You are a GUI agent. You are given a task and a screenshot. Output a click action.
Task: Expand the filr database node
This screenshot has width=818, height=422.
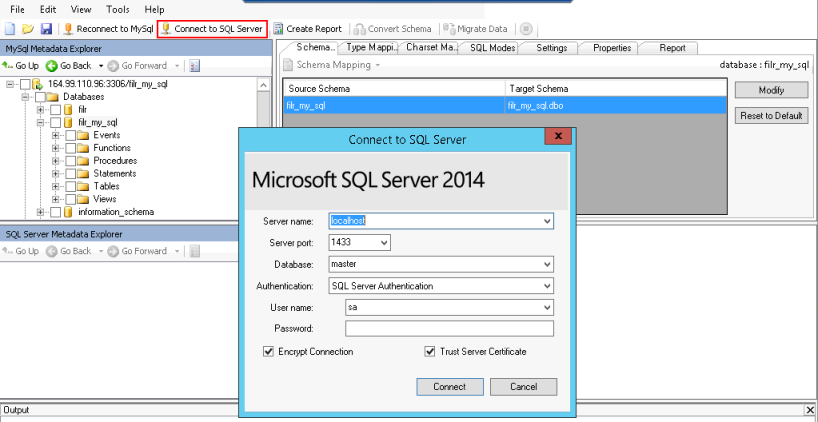40,110
